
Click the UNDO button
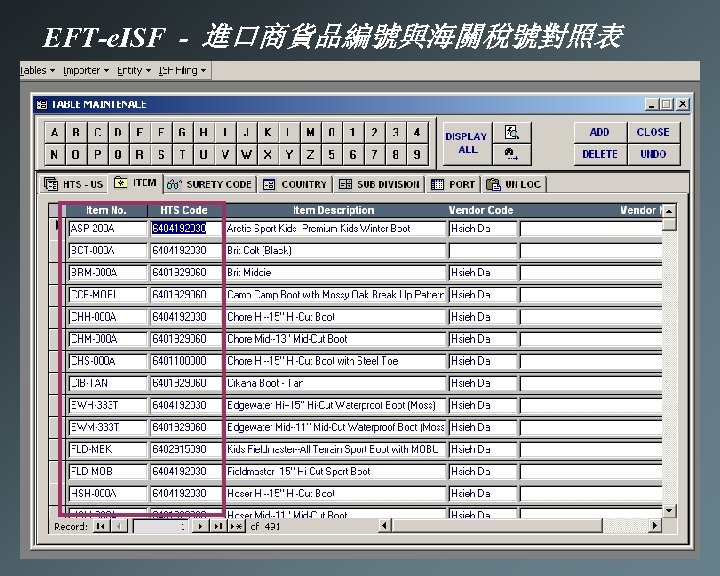click(x=653, y=154)
